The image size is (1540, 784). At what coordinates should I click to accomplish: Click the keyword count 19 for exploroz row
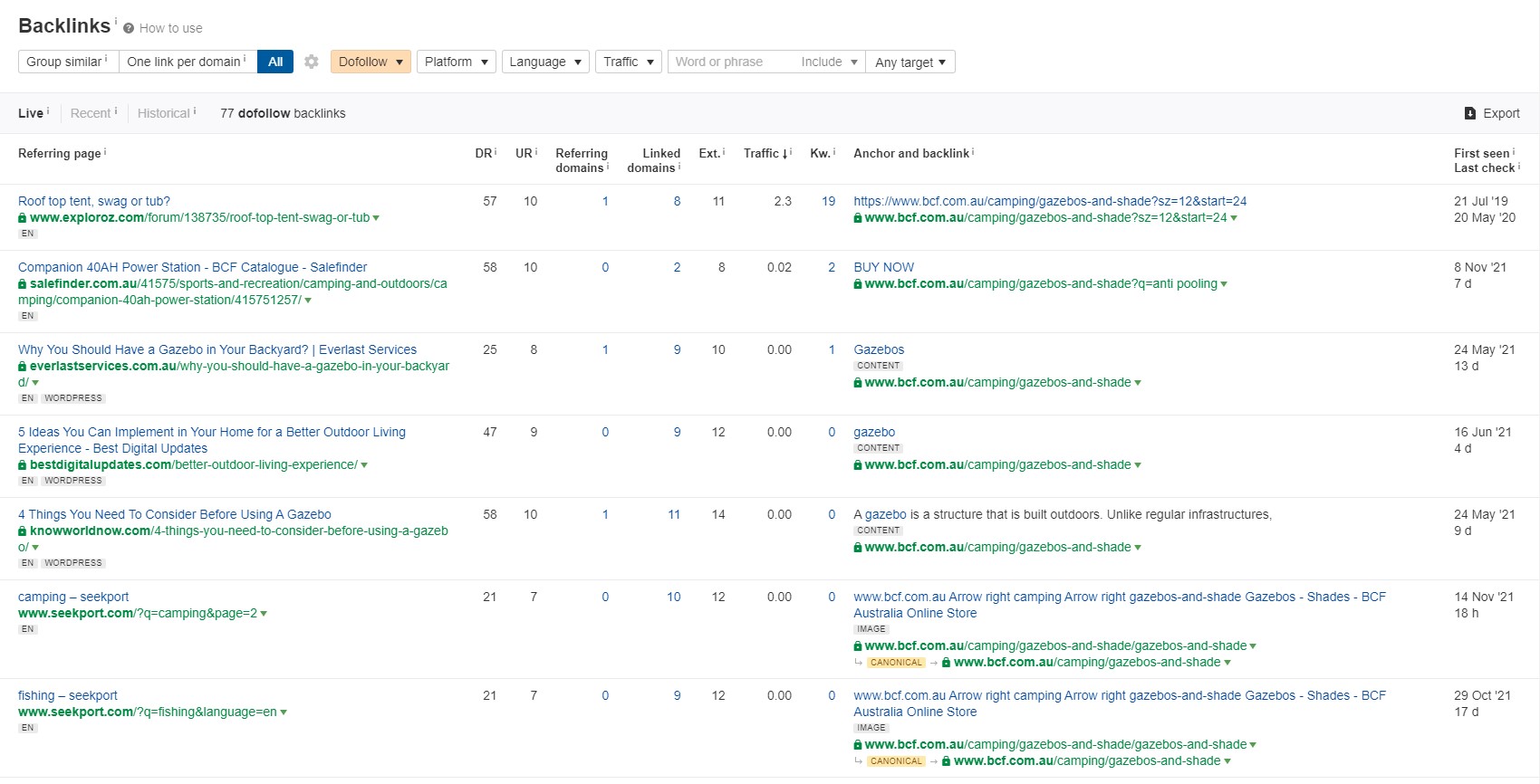pyautogui.click(x=828, y=201)
